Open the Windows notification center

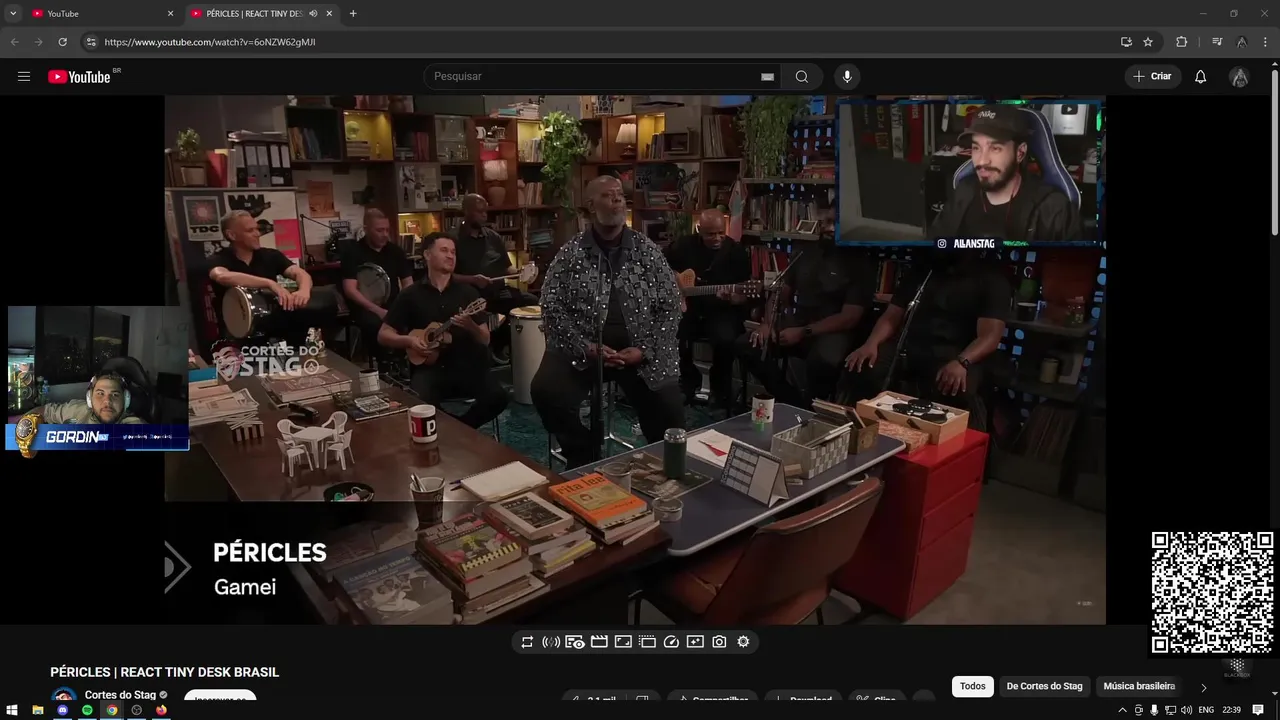tap(1258, 710)
